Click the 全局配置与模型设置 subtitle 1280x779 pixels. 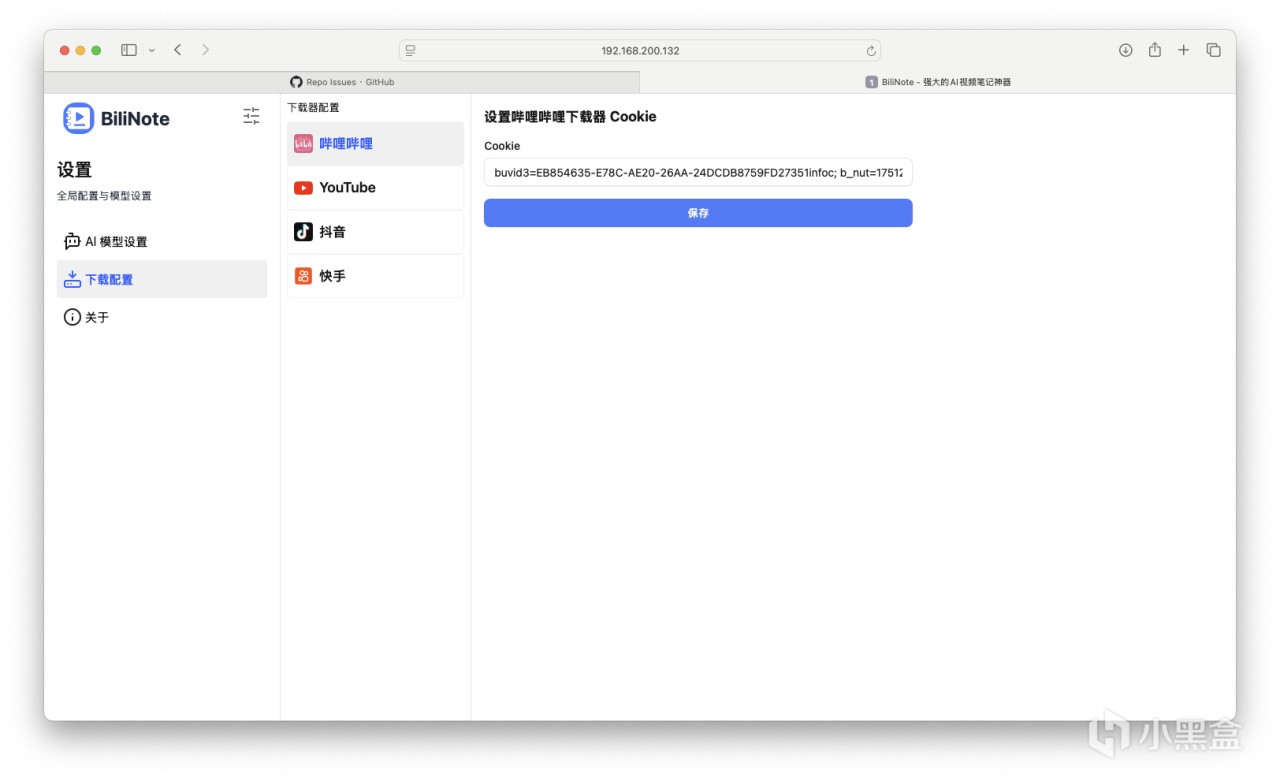tap(104, 196)
